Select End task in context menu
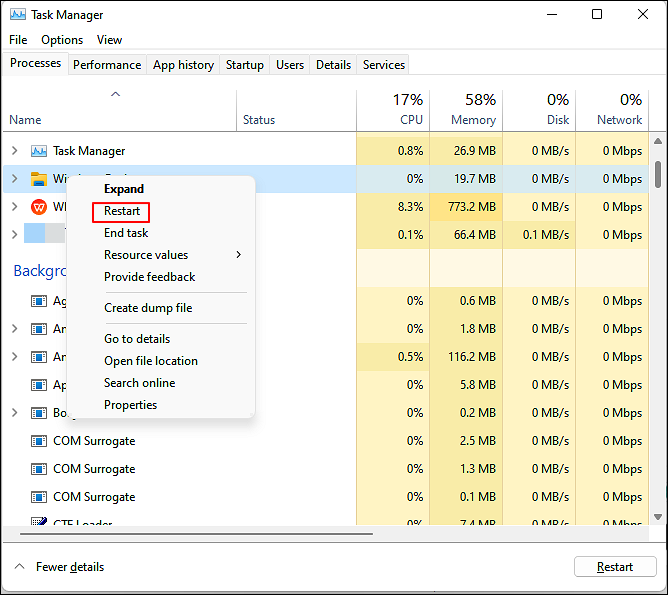668x595 pixels. pyautogui.click(x=126, y=233)
